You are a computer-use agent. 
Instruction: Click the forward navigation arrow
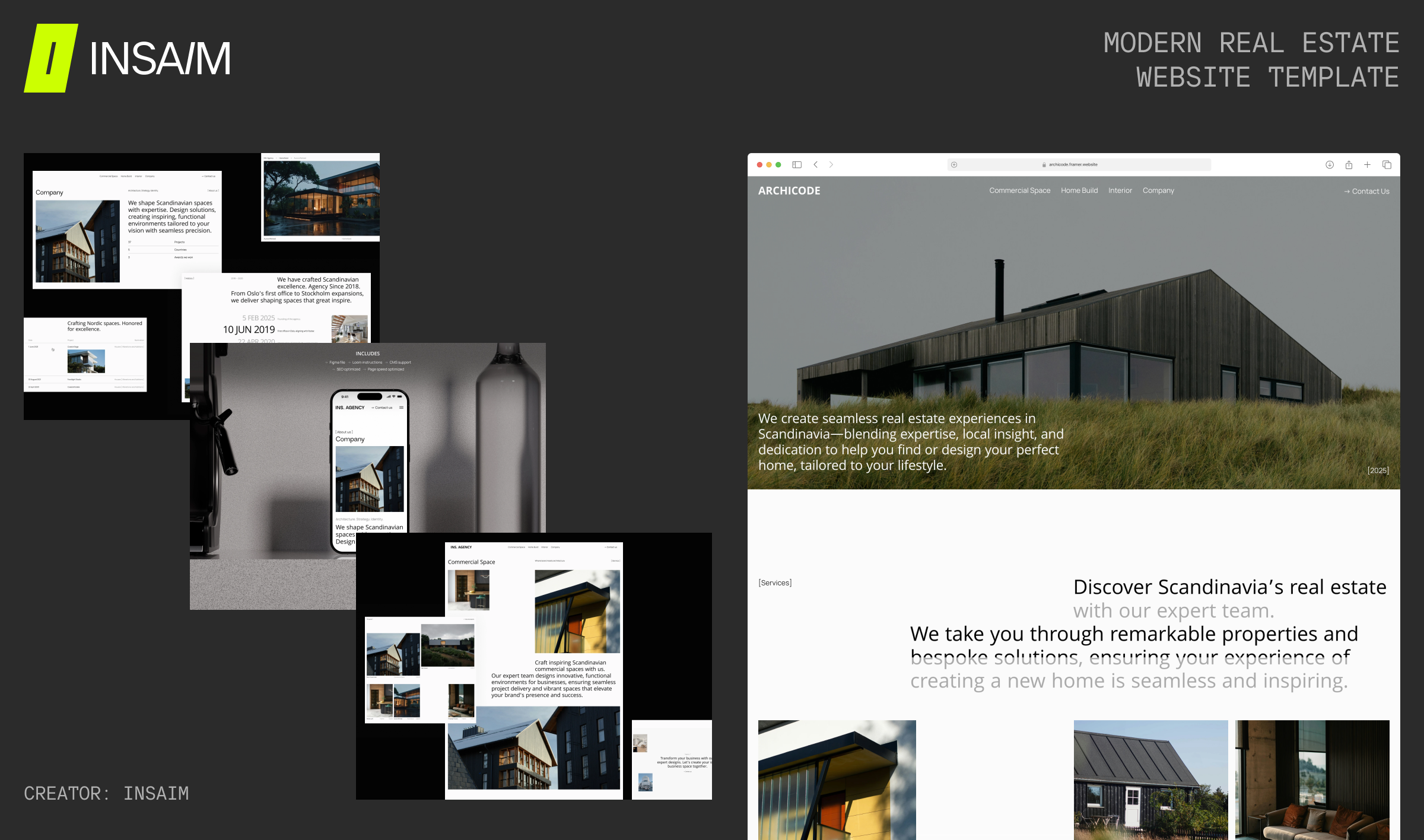point(831,164)
